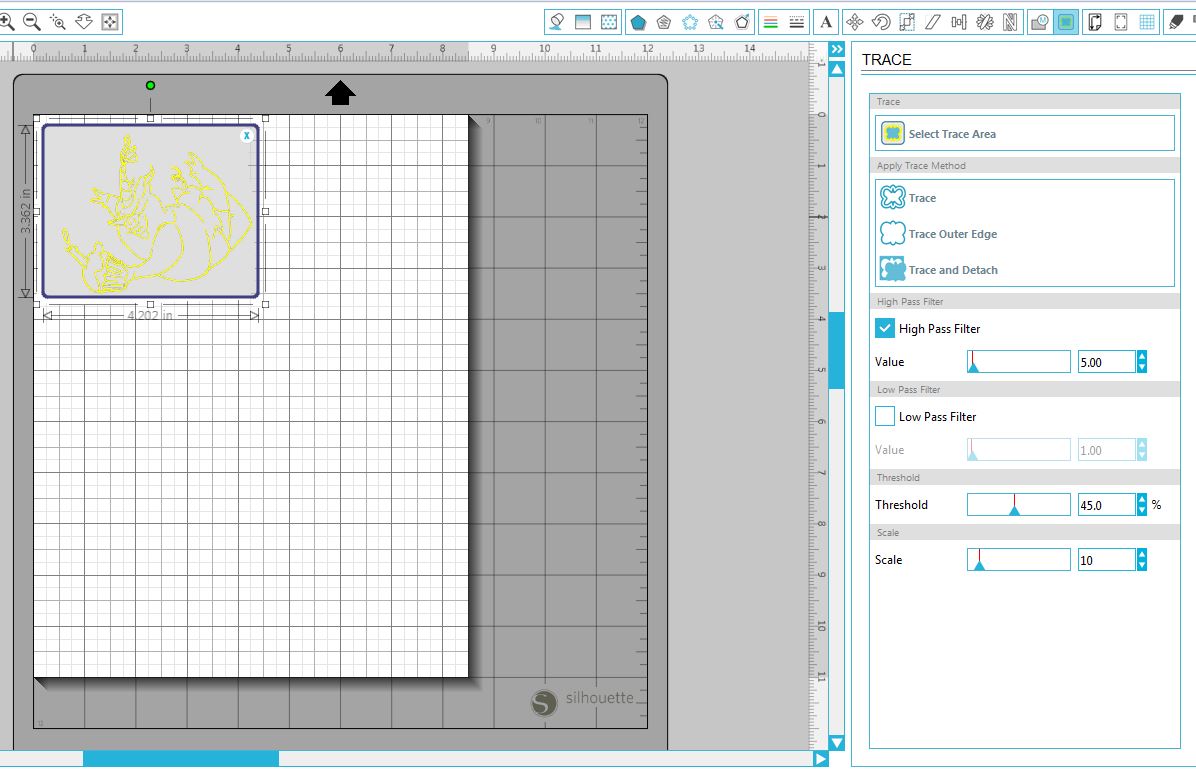Open the Rotate panel icon

point(881,22)
